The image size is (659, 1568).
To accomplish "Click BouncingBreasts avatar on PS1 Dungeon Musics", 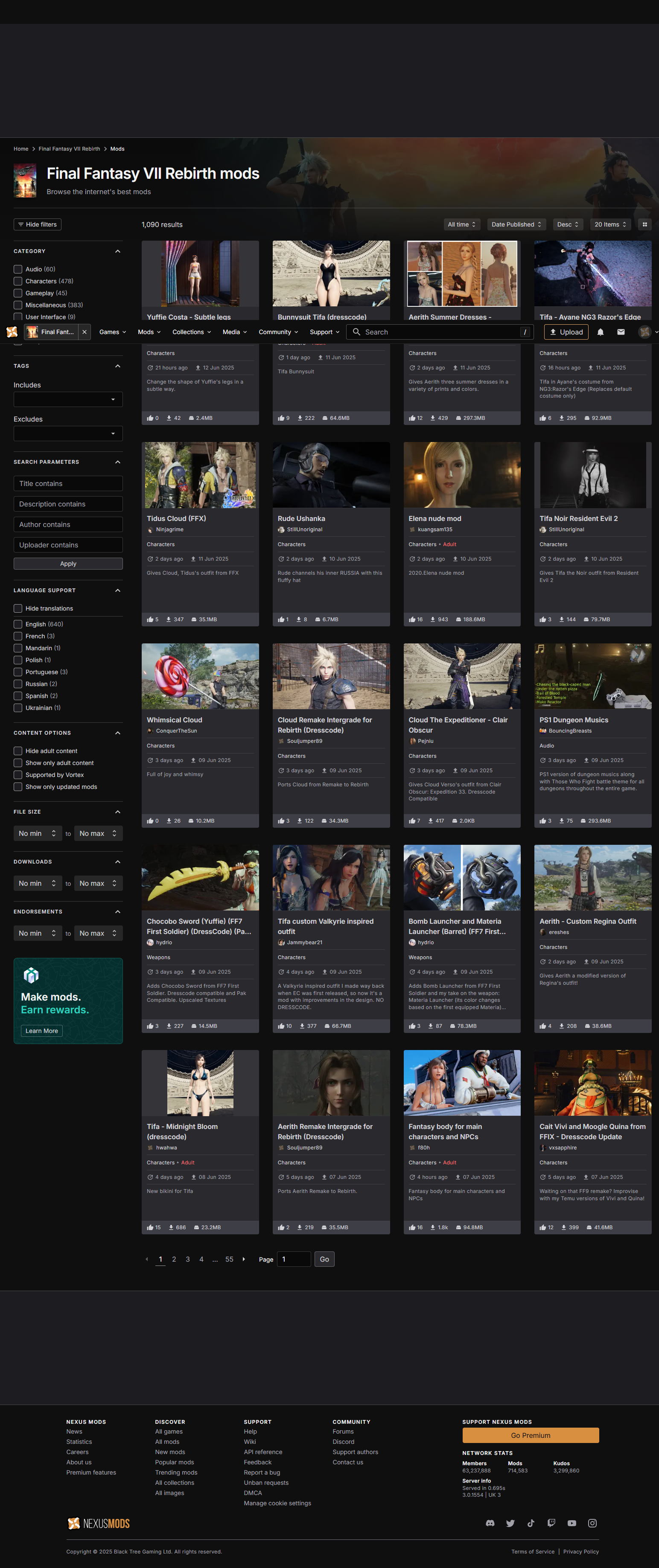I will 542,731.
